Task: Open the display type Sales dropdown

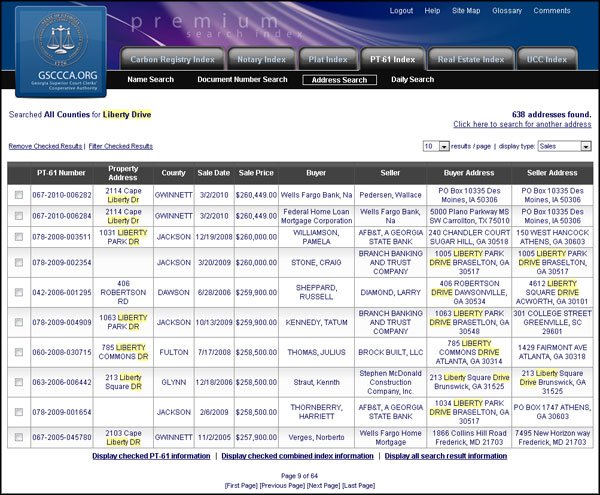Action: point(565,146)
